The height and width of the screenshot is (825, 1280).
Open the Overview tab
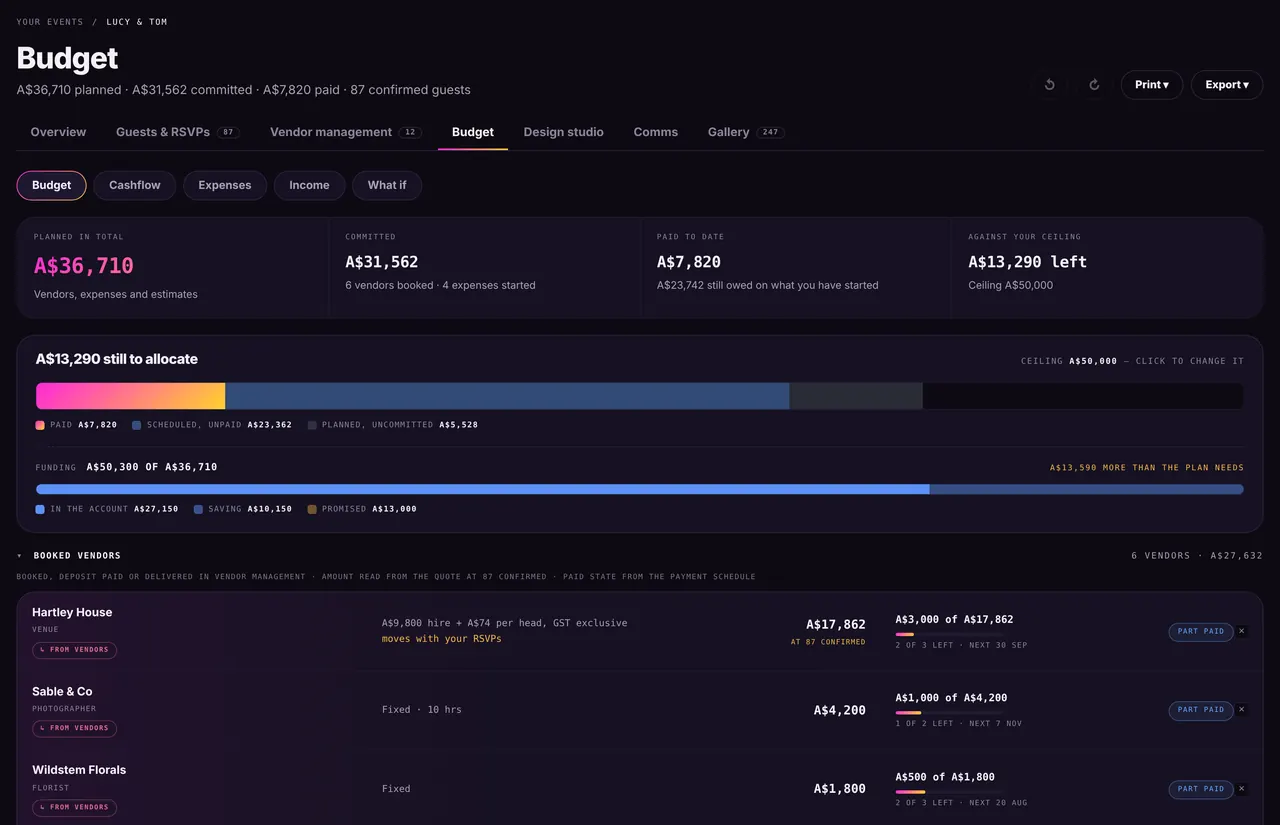click(58, 132)
